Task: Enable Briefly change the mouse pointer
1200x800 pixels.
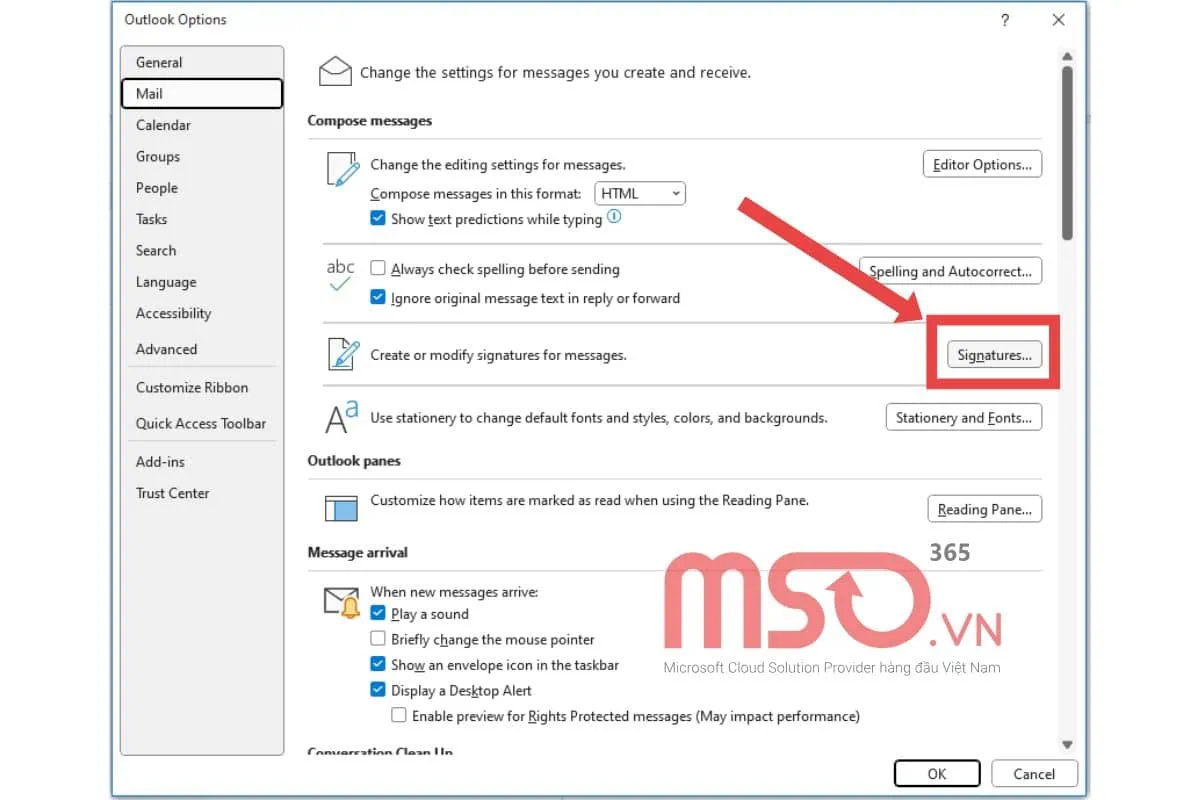Action: point(378,639)
